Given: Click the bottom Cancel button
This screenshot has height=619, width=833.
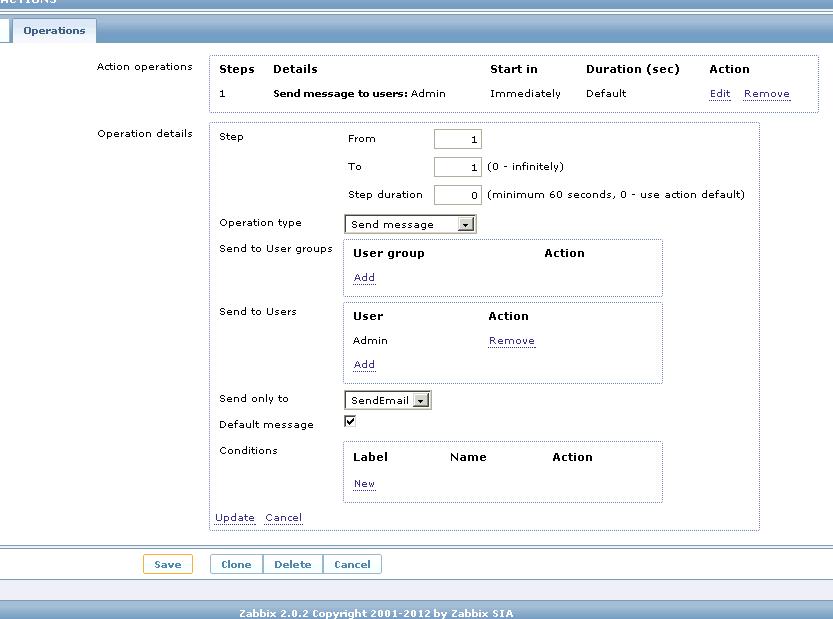Looking at the screenshot, I should (x=352, y=565).
